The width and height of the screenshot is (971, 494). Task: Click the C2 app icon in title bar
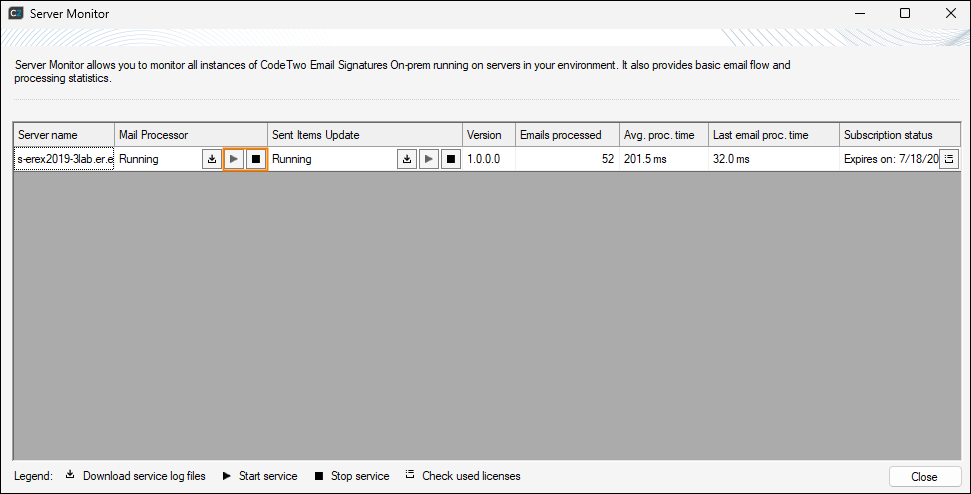[x=15, y=13]
